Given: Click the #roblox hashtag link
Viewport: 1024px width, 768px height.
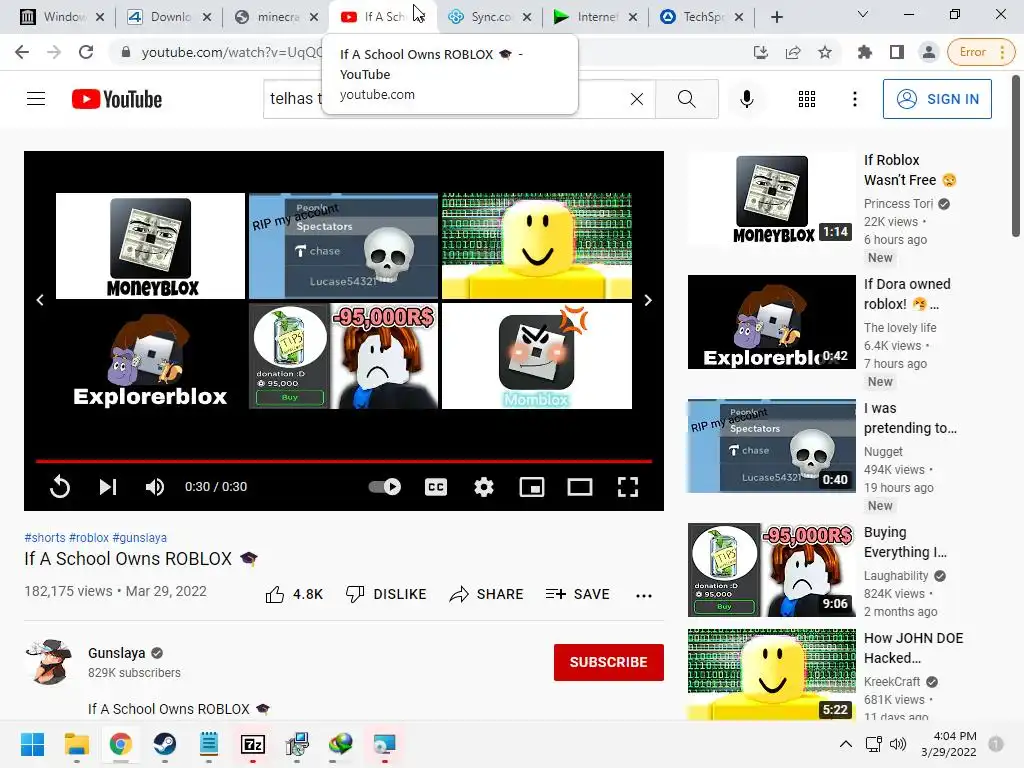Looking at the screenshot, I should coord(89,537).
